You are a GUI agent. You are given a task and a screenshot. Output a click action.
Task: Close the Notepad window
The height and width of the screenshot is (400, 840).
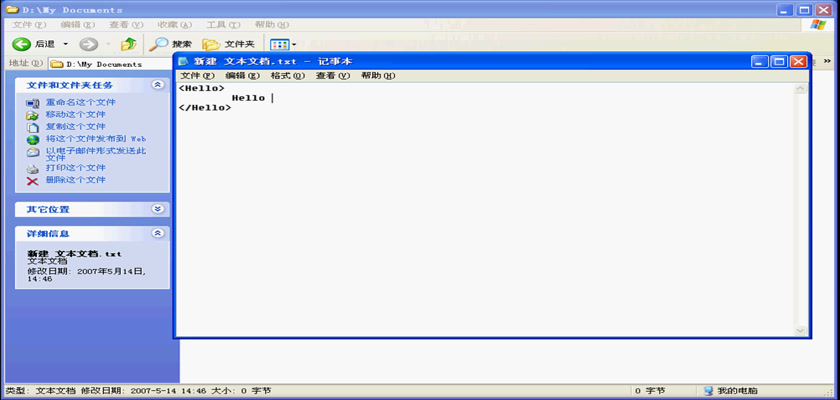pos(798,62)
